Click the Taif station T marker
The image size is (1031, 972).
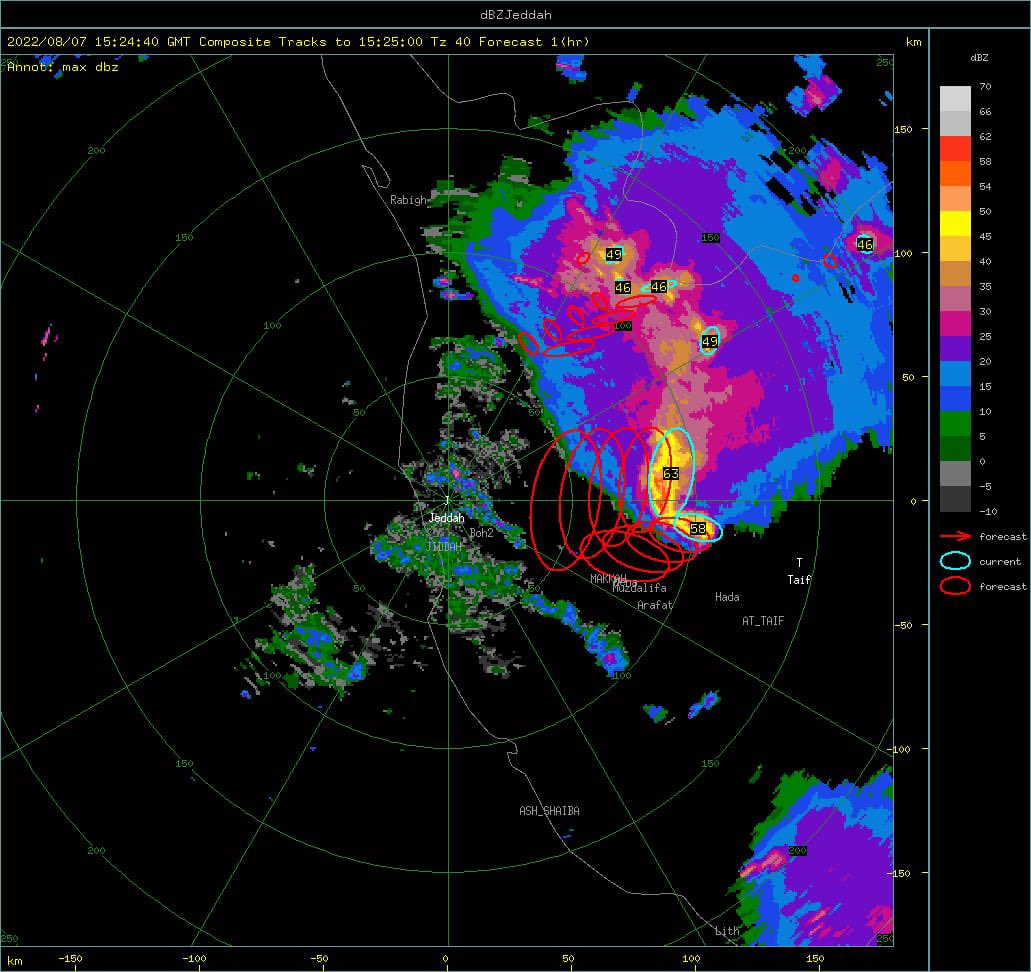(x=800, y=562)
